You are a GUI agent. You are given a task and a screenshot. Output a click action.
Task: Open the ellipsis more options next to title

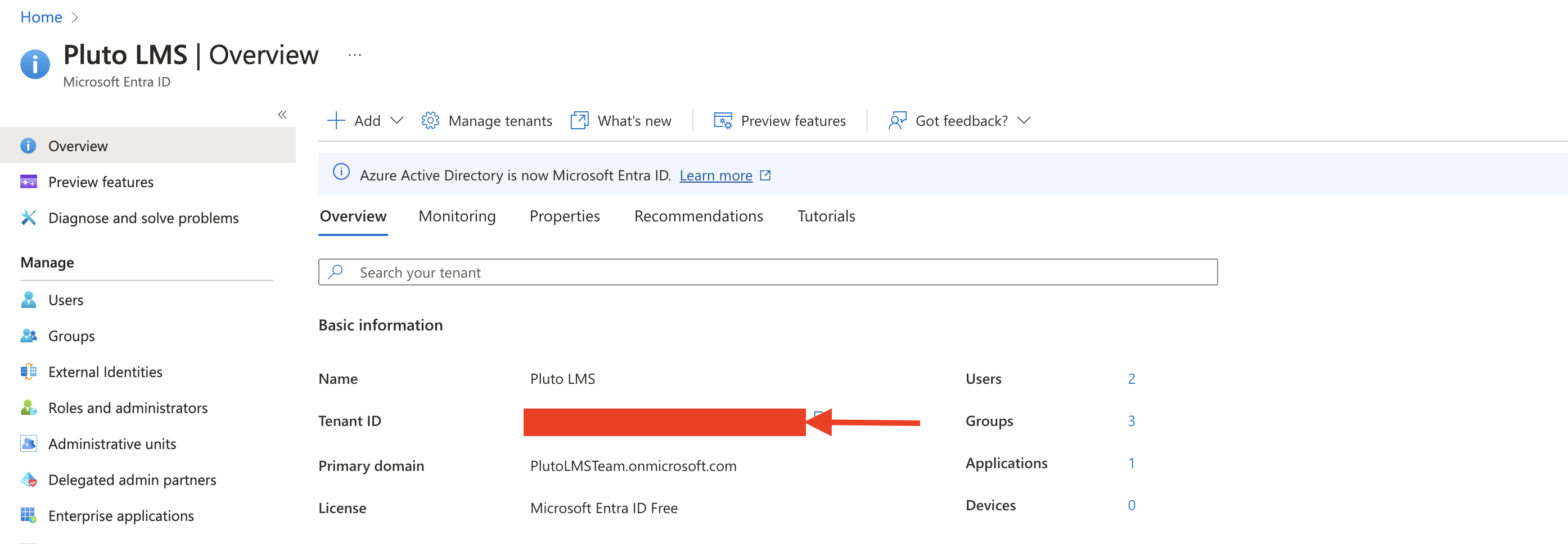tap(355, 56)
